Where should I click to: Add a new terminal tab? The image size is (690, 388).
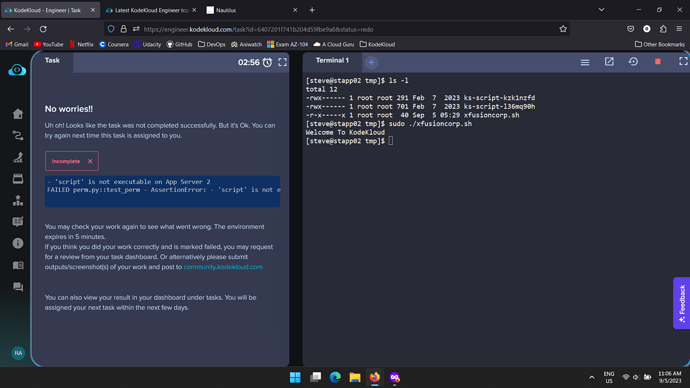(x=371, y=62)
